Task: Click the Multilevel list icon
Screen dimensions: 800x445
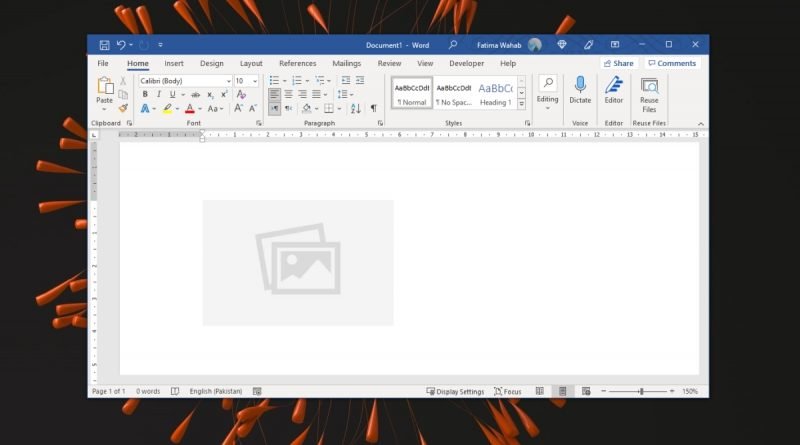Action: (320, 81)
